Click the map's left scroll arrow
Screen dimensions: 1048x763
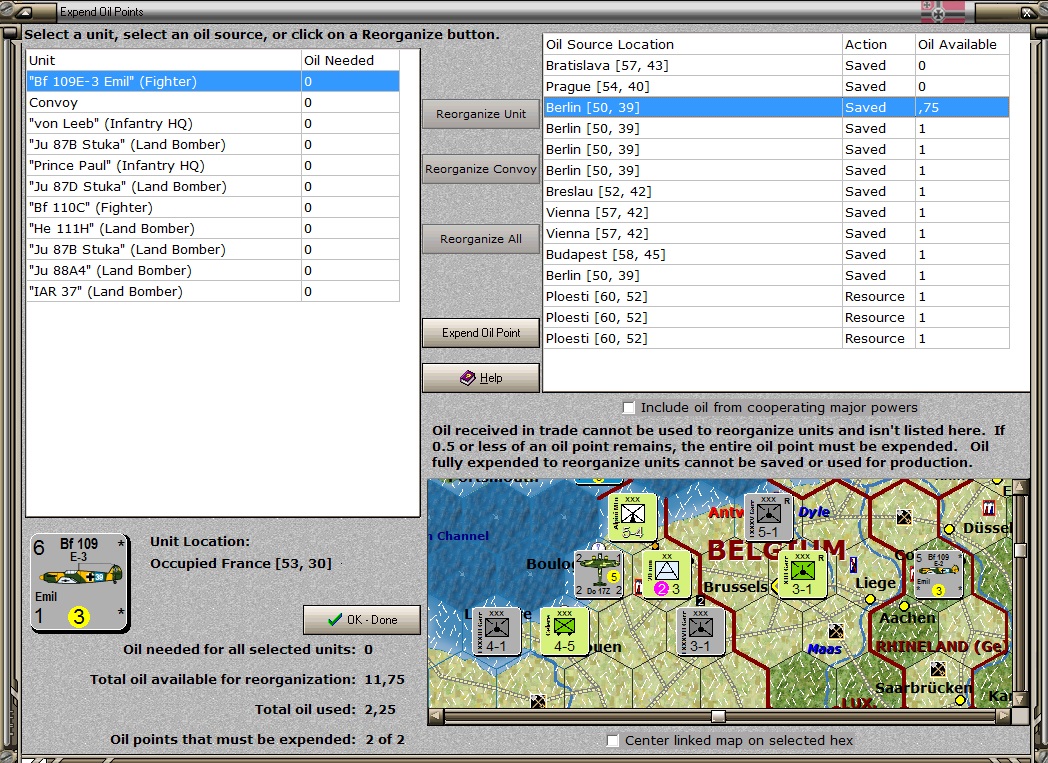tap(436, 716)
